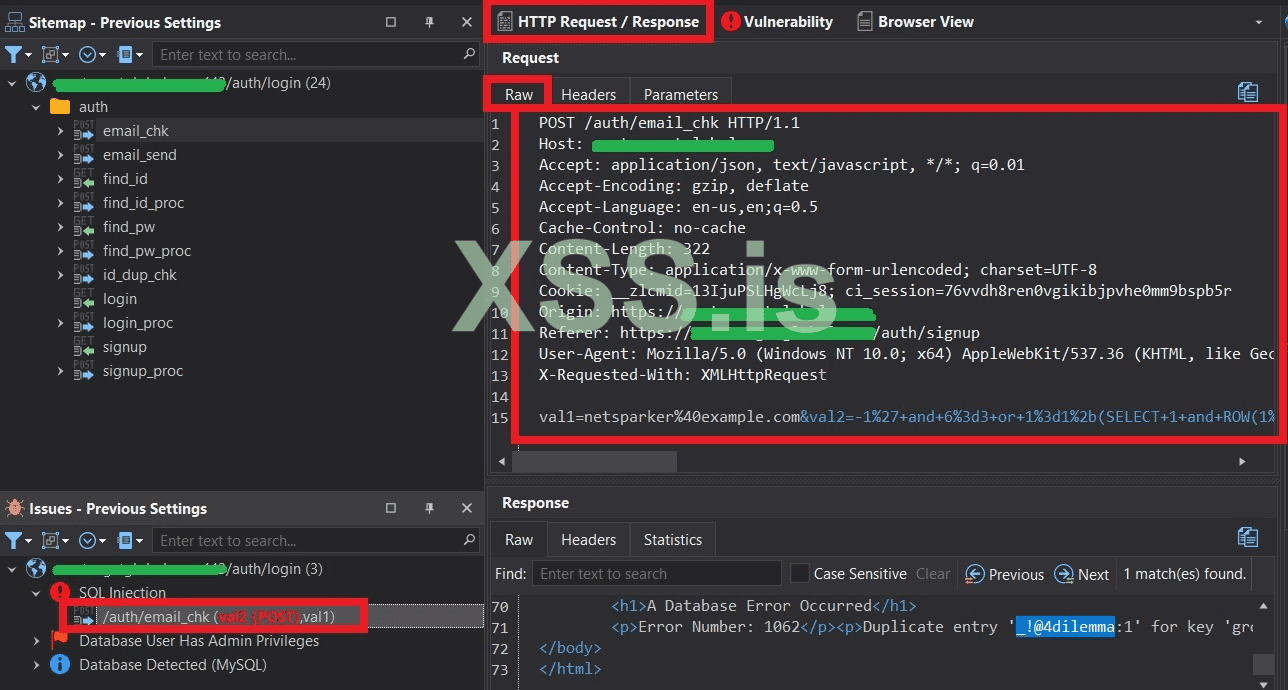Collapse the SQL Injection issue group
The width and height of the screenshot is (1288, 690).
tap(36, 593)
